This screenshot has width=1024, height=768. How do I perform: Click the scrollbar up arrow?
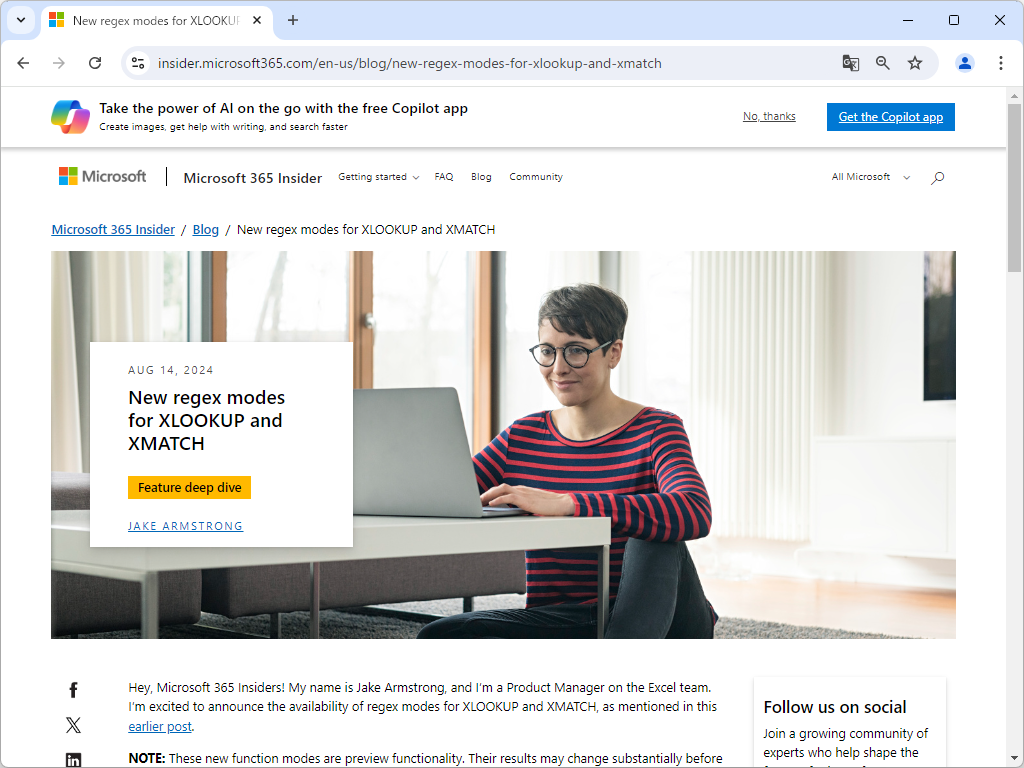pos(1014,96)
